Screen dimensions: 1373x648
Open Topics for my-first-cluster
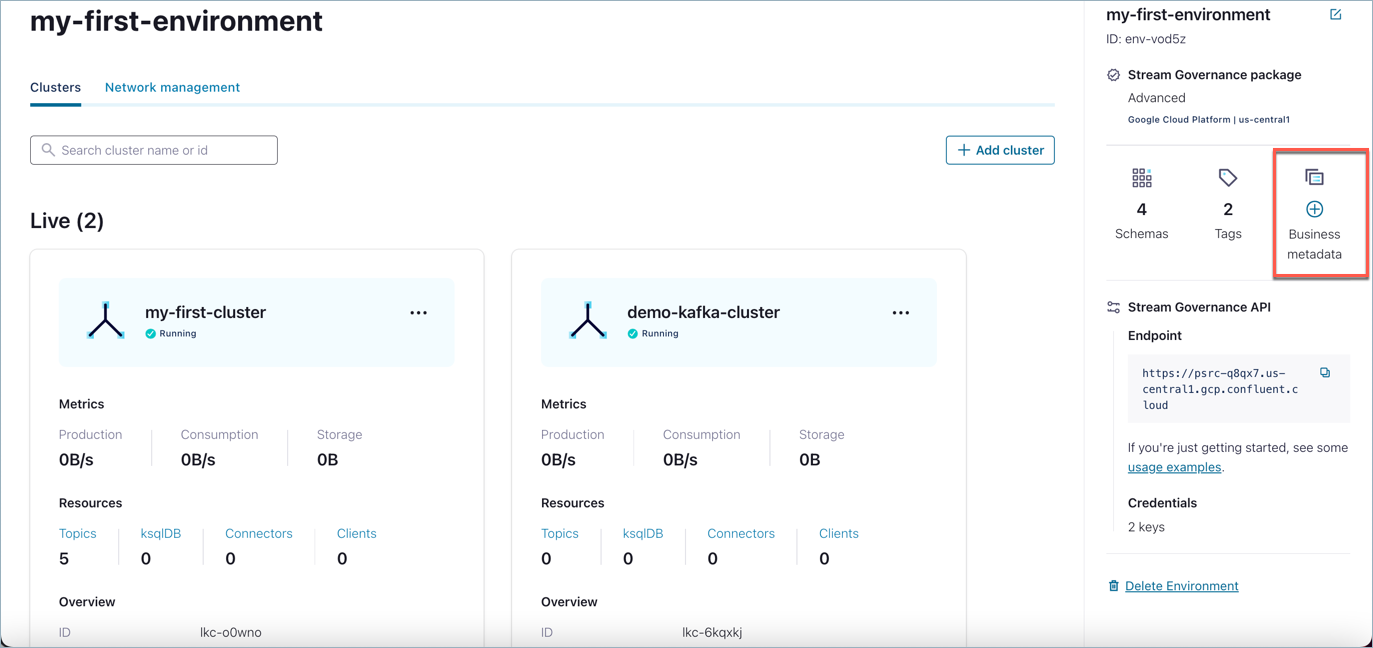click(77, 534)
